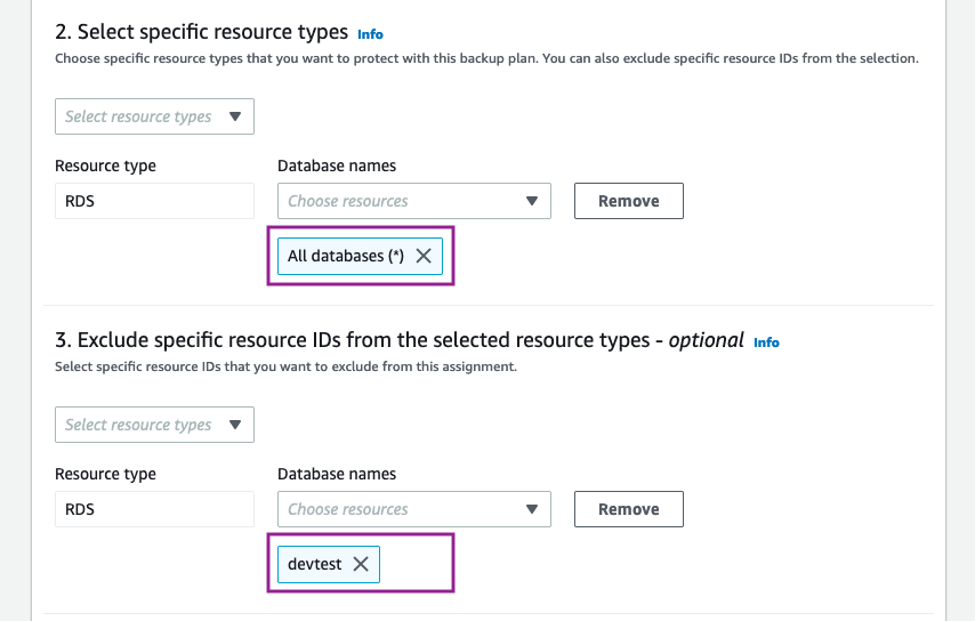
Task: Click Remove next to the RDS resource type
Action: point(628,201)
